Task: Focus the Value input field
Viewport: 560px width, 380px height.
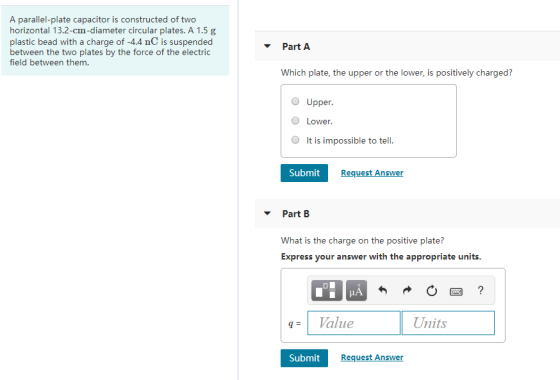Action: coord(354,323)
